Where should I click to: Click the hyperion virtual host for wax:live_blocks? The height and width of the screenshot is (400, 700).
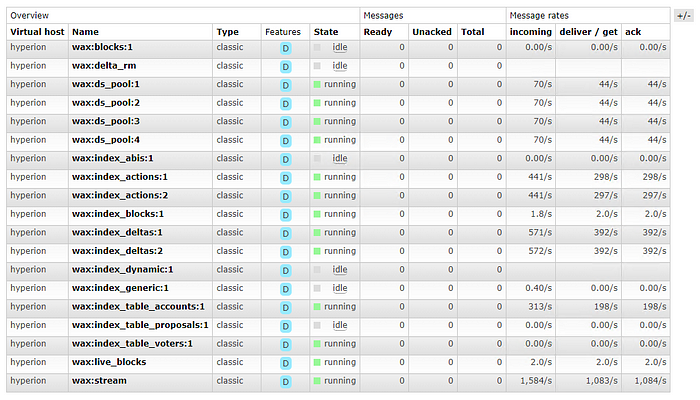(x=28, y=362)
